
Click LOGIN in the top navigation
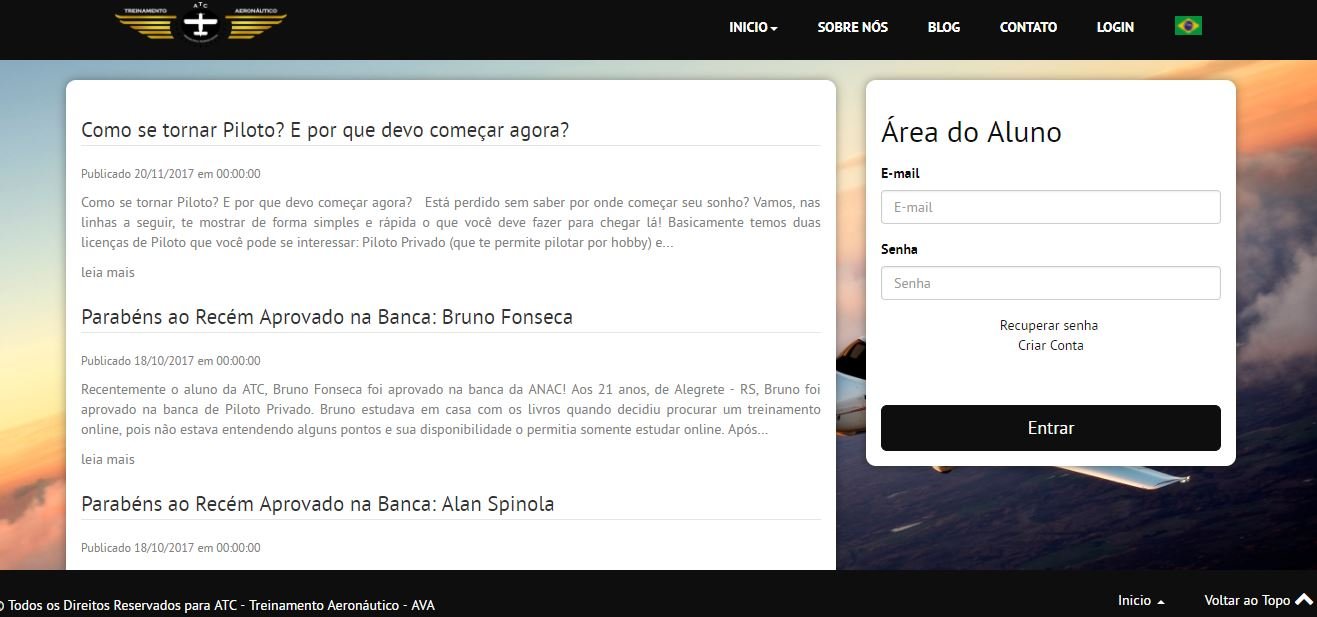[x=1115, y=27]
